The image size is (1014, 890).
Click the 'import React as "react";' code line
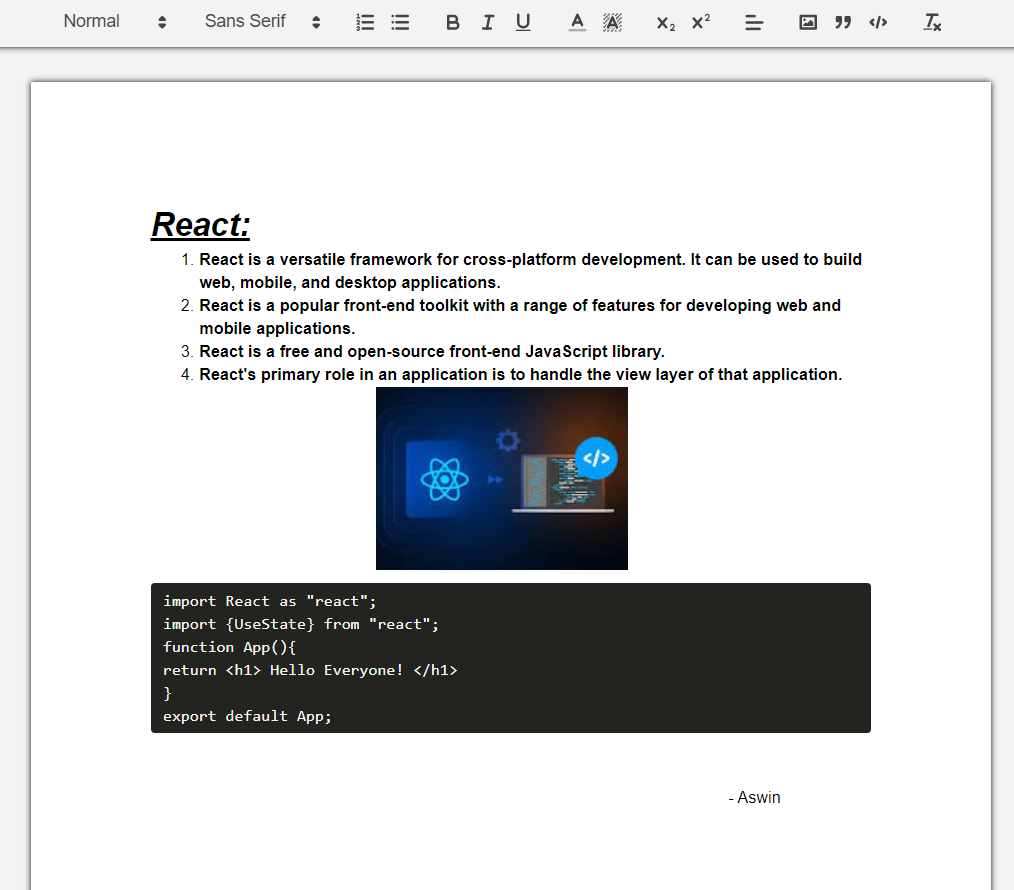[x=270, y=602]
